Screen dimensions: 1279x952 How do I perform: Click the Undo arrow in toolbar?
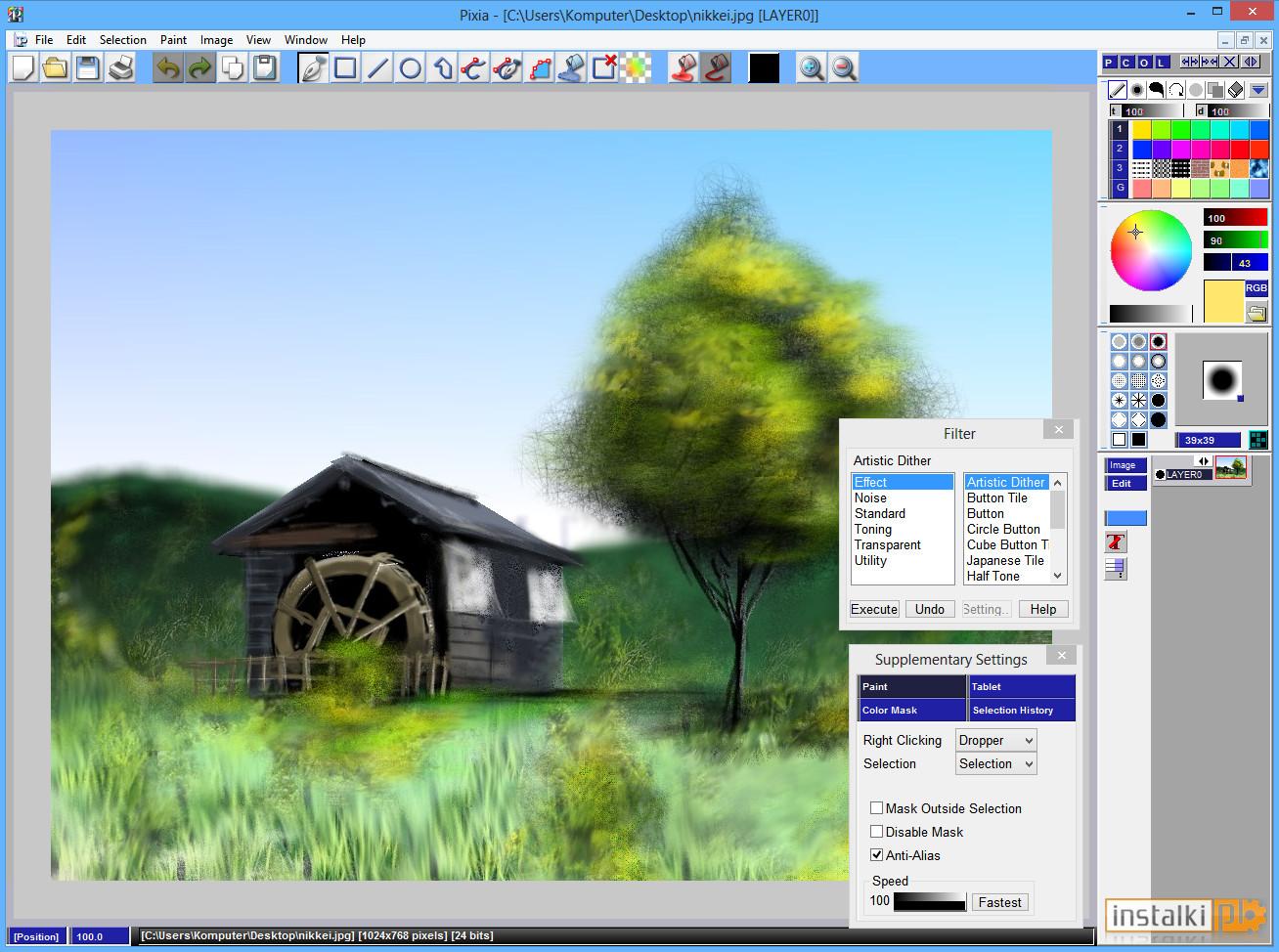(168, 67)
